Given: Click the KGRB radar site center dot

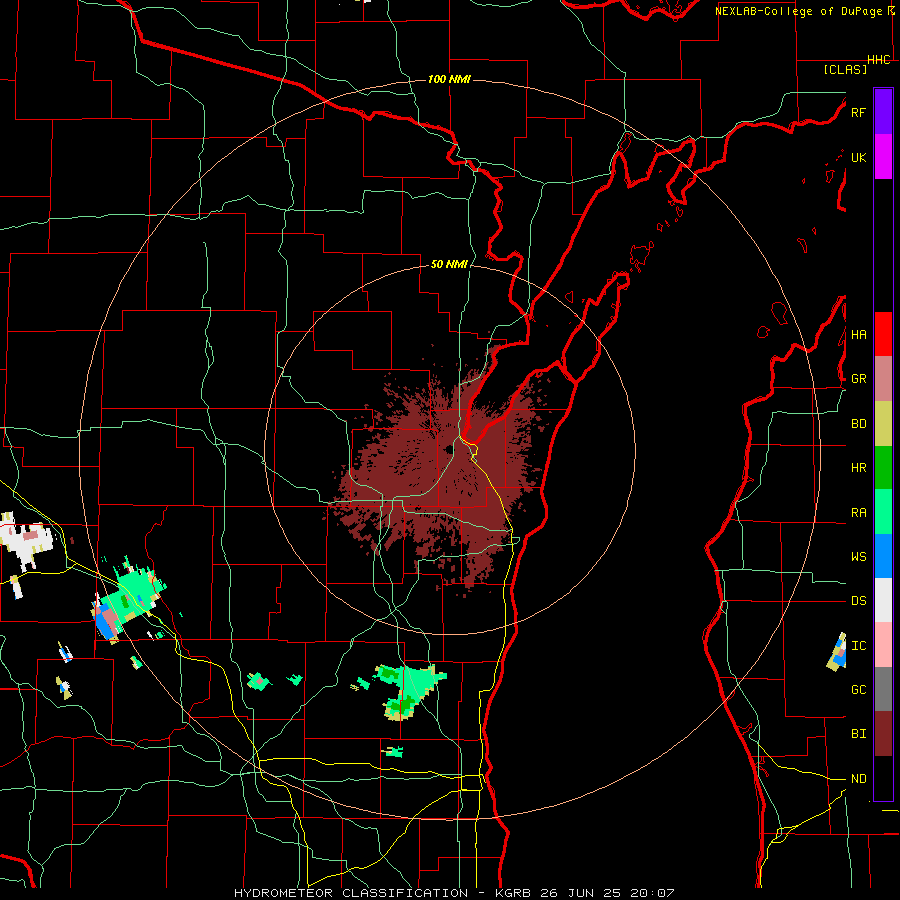Looking at the screenshot, I should click(449, 449).
